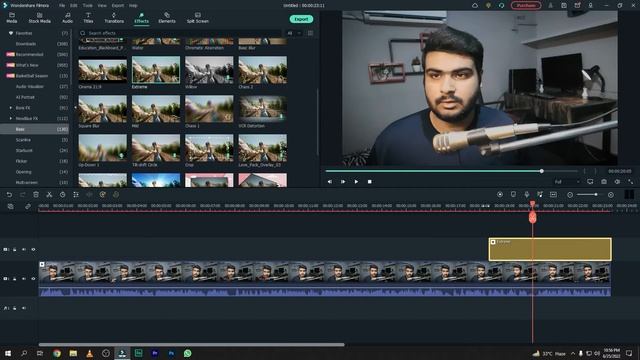640x360 pixels.
Task: Open Google Chrome from the taskbar
Action: click(x=57, y=353)
